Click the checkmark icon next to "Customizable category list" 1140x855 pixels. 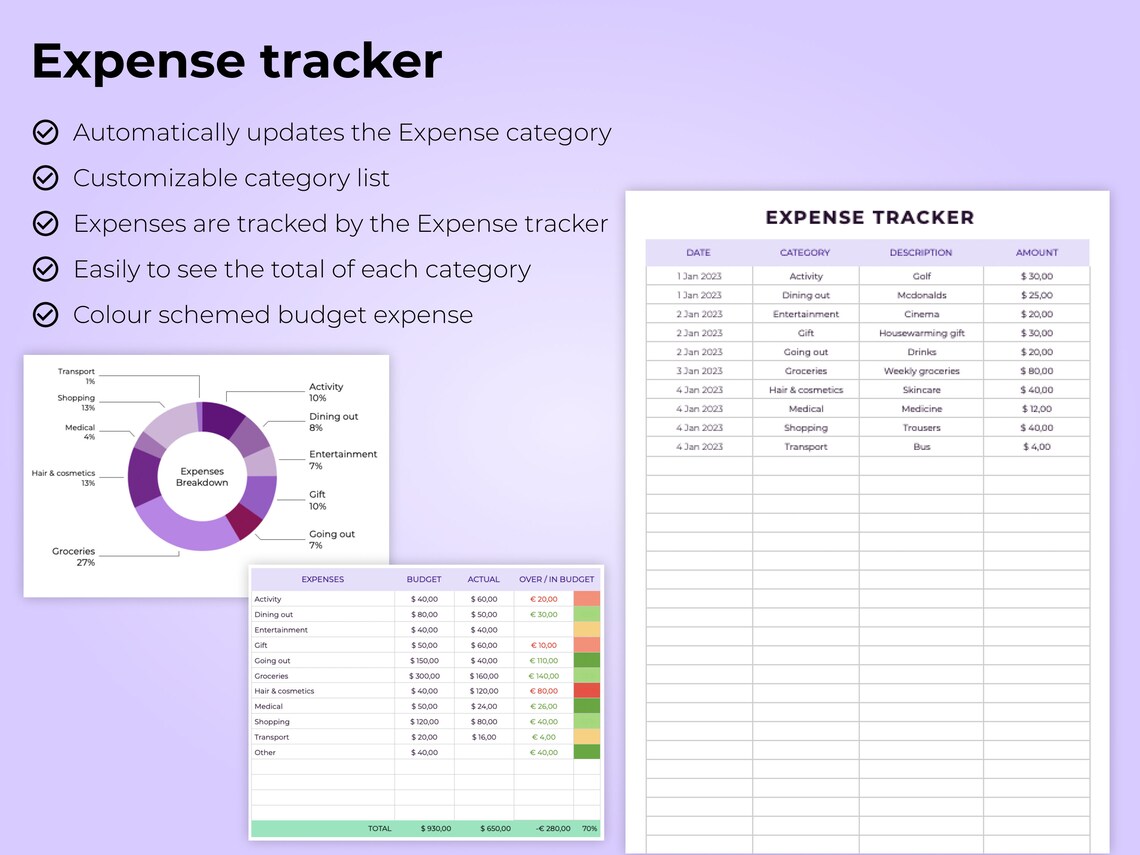(x=46, y=178)
